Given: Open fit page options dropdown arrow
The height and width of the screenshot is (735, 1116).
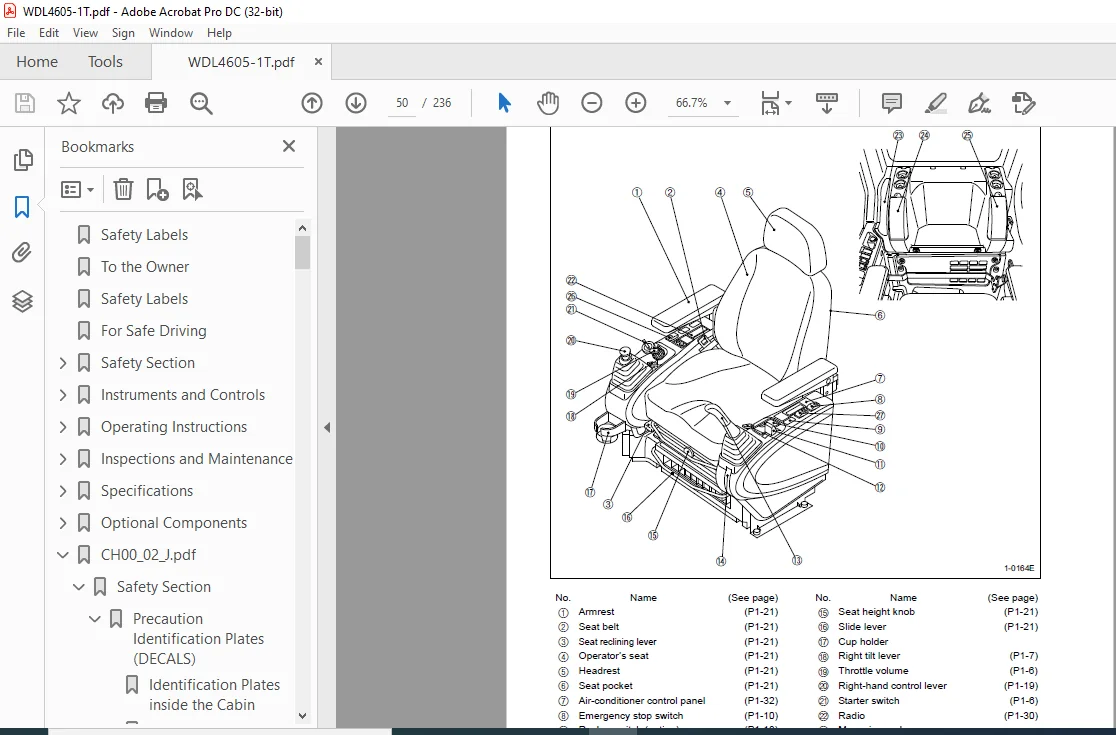Looking at the screenshot, I should [x=788, y=103].
